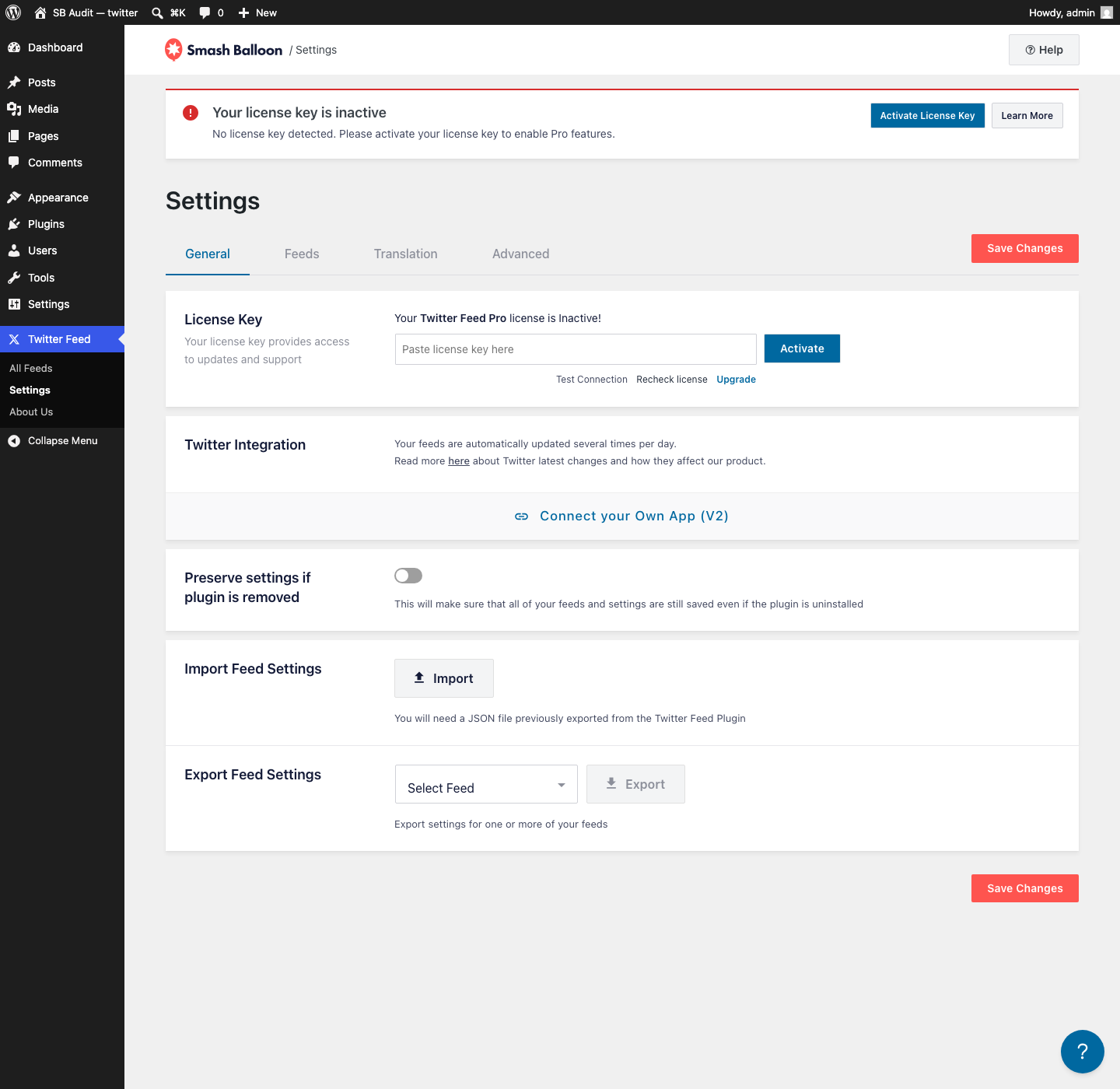Click the Paste license key field

coord(576,349)
